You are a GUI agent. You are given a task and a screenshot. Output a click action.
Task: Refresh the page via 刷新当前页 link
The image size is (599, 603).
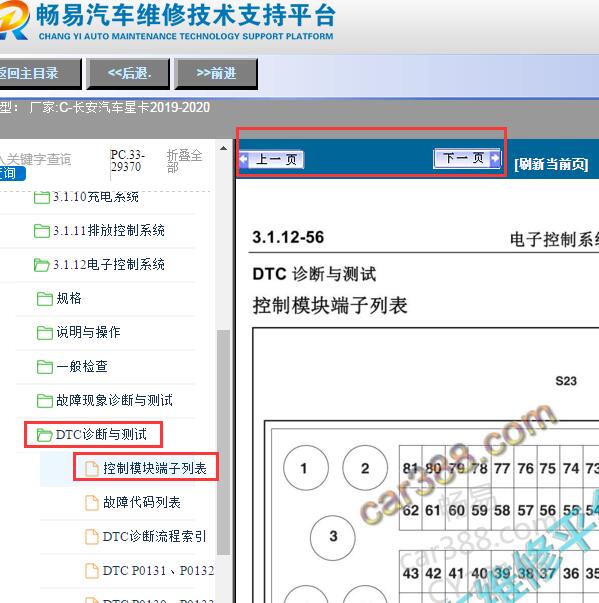[x=551, y=164]
